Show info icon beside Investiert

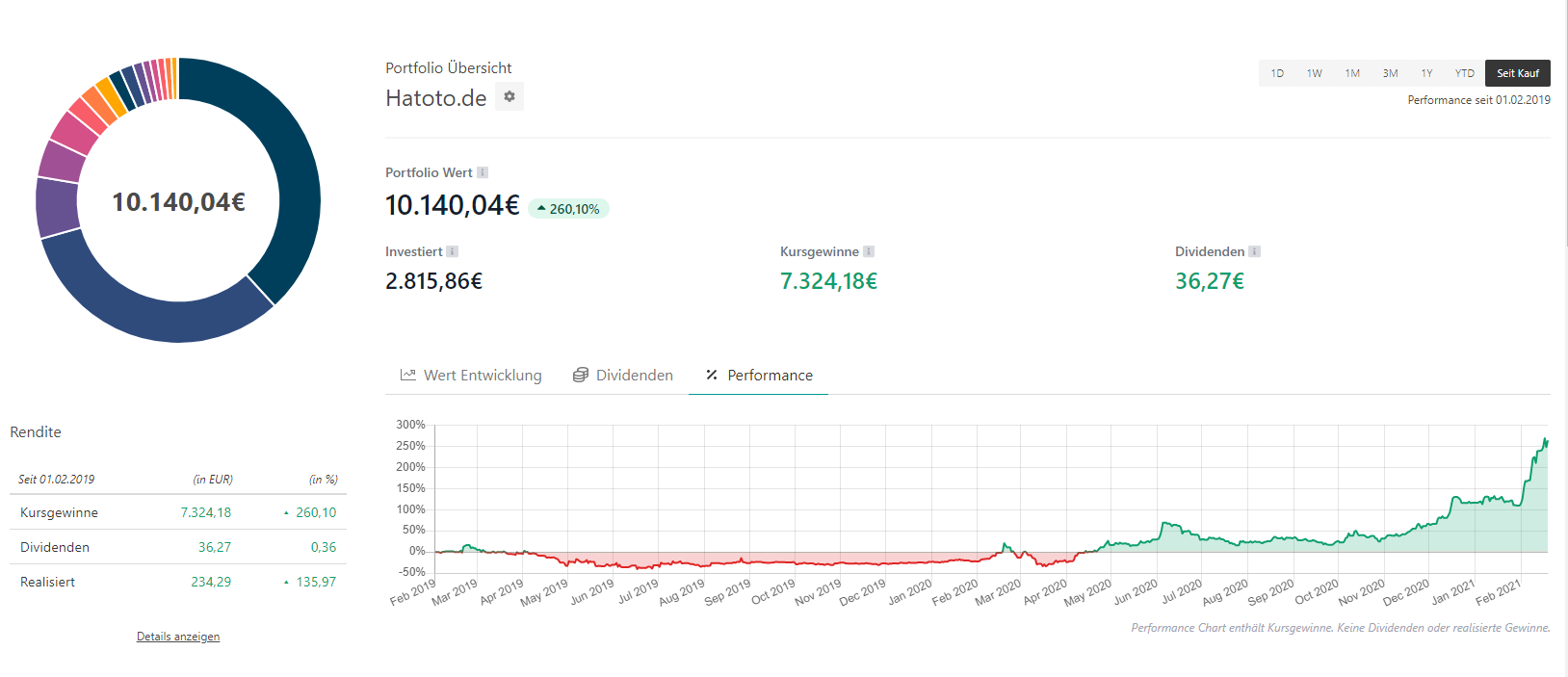[x=453, y=251]
